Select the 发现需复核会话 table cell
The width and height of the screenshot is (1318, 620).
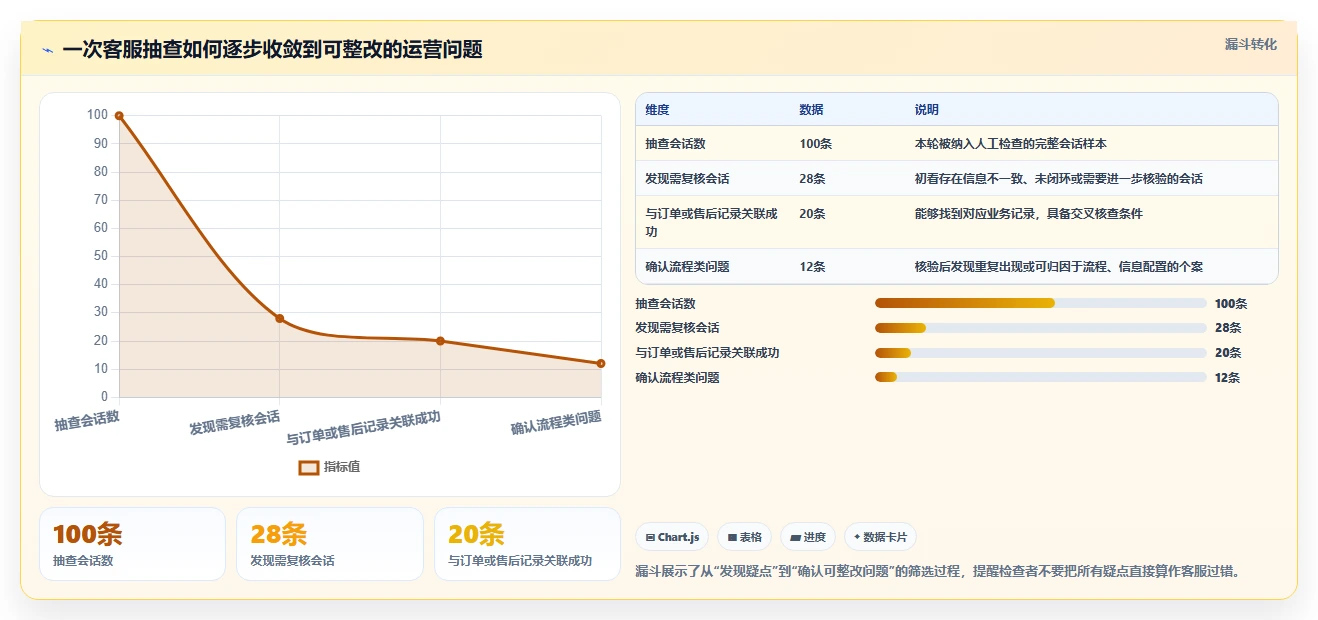[x=713, y=179]
